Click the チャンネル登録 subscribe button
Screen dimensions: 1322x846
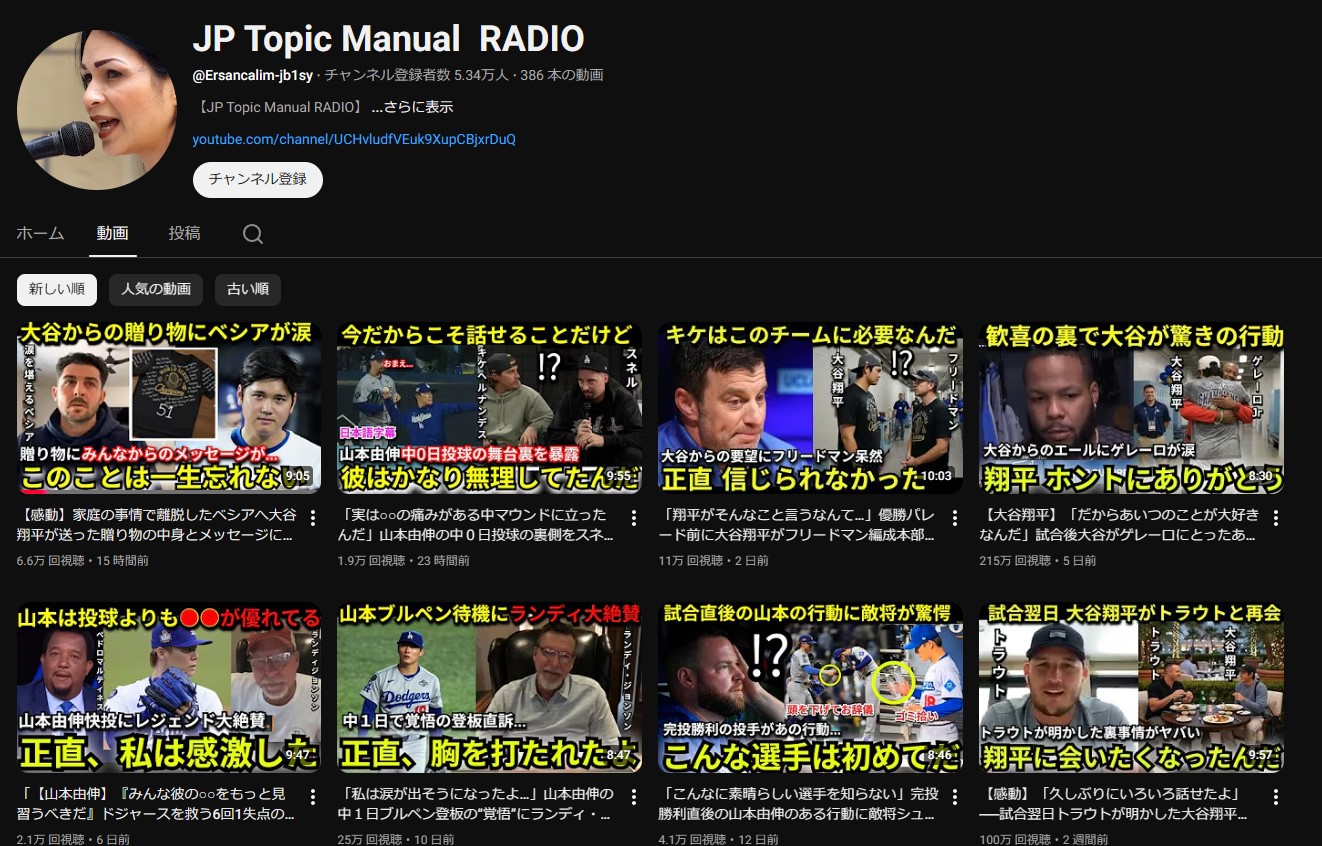click(258, 180)
